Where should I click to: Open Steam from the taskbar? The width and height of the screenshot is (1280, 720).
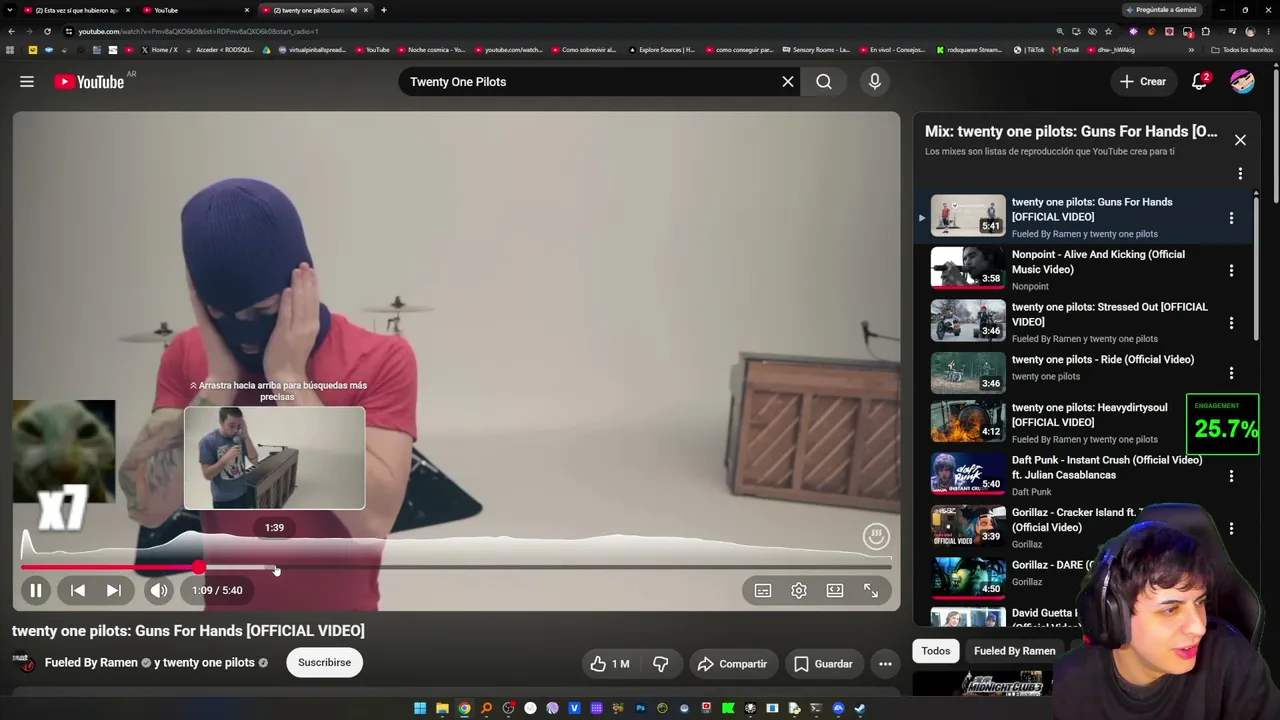(x=860, y=709)
